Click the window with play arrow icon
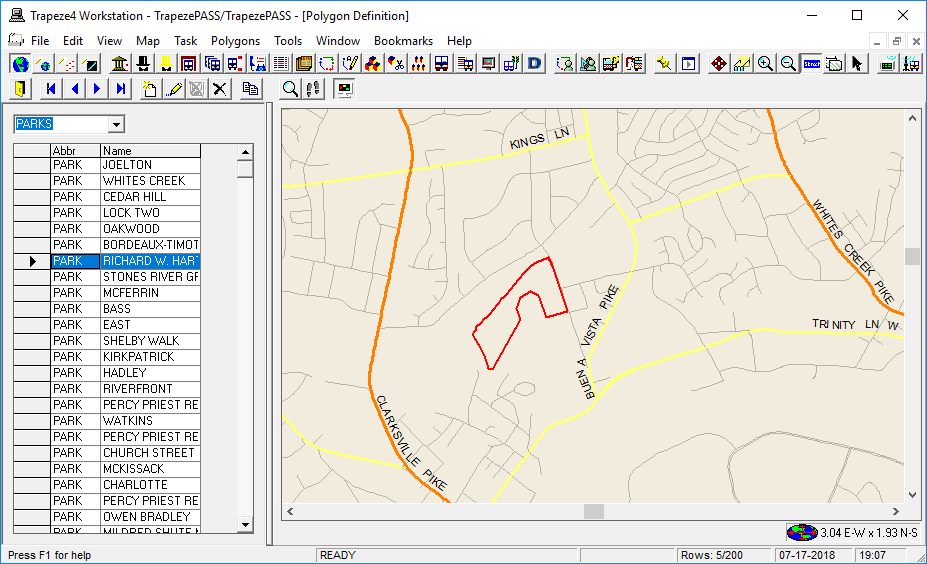Viewport: 927px width, 564px height. [x=688, y=64]
